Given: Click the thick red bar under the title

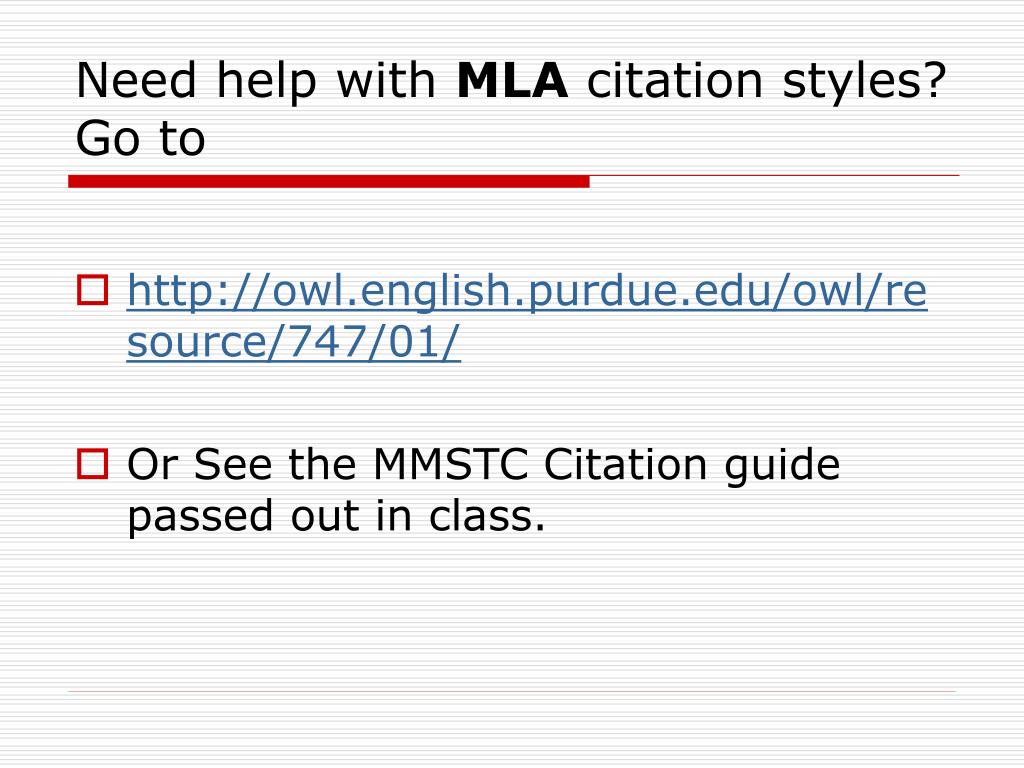Looking at the screenshot, I should click(x=329, y=182).
